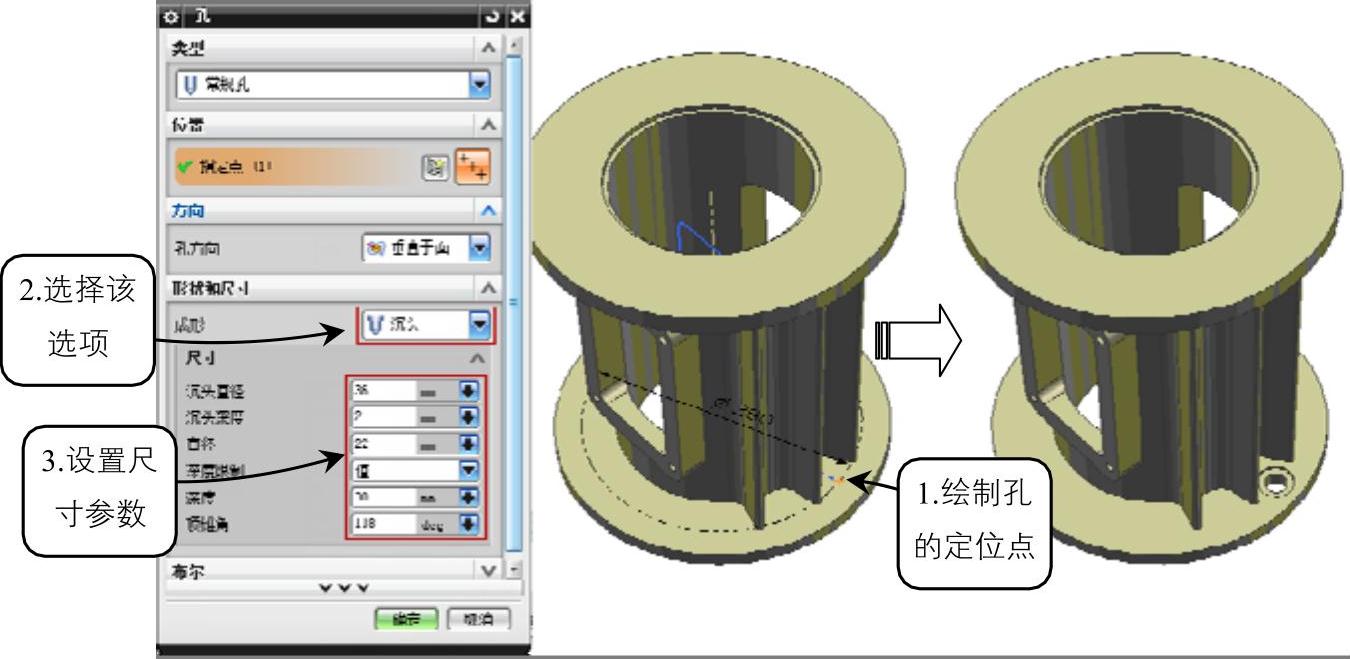Close the hole dialog window
Screen dimensions: 1350x659
(x=516, y=16)
